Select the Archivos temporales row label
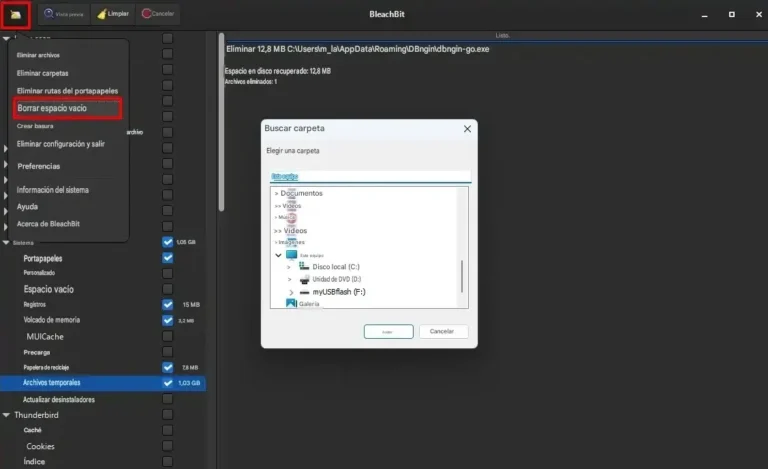The height and width of the screenshot is (469, 768). (x=51, y=383)
